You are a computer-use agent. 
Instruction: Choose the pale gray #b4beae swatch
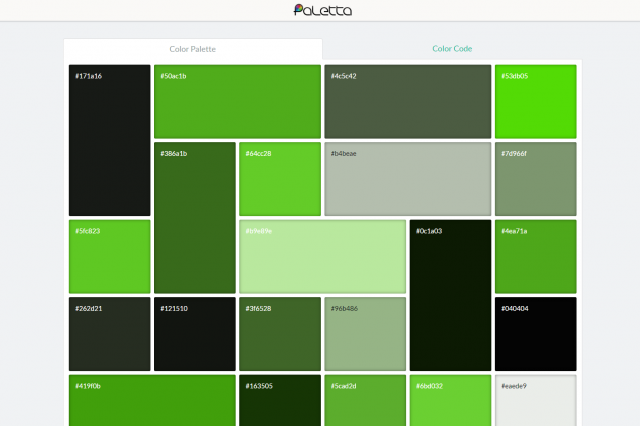click(407, 178)
